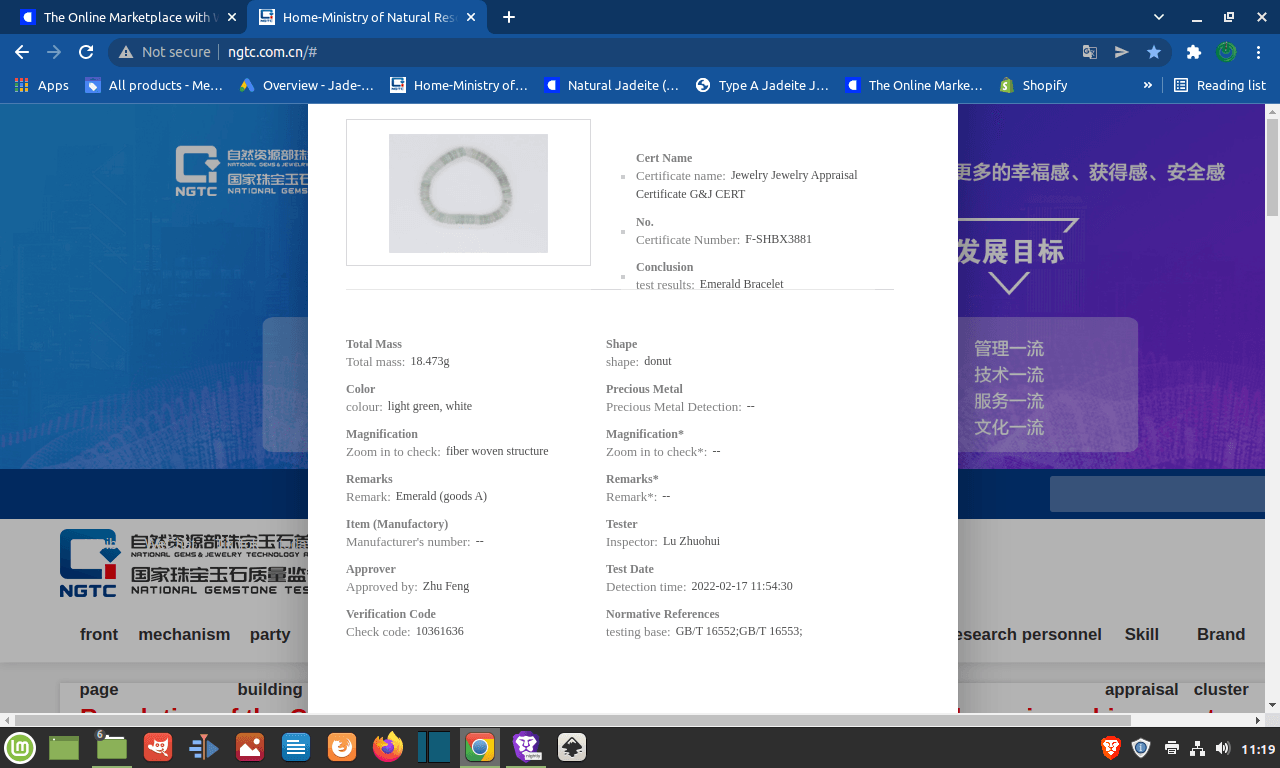Click the Not secure site information indicator
The image size is (1280, 768).
click(165, 52)
